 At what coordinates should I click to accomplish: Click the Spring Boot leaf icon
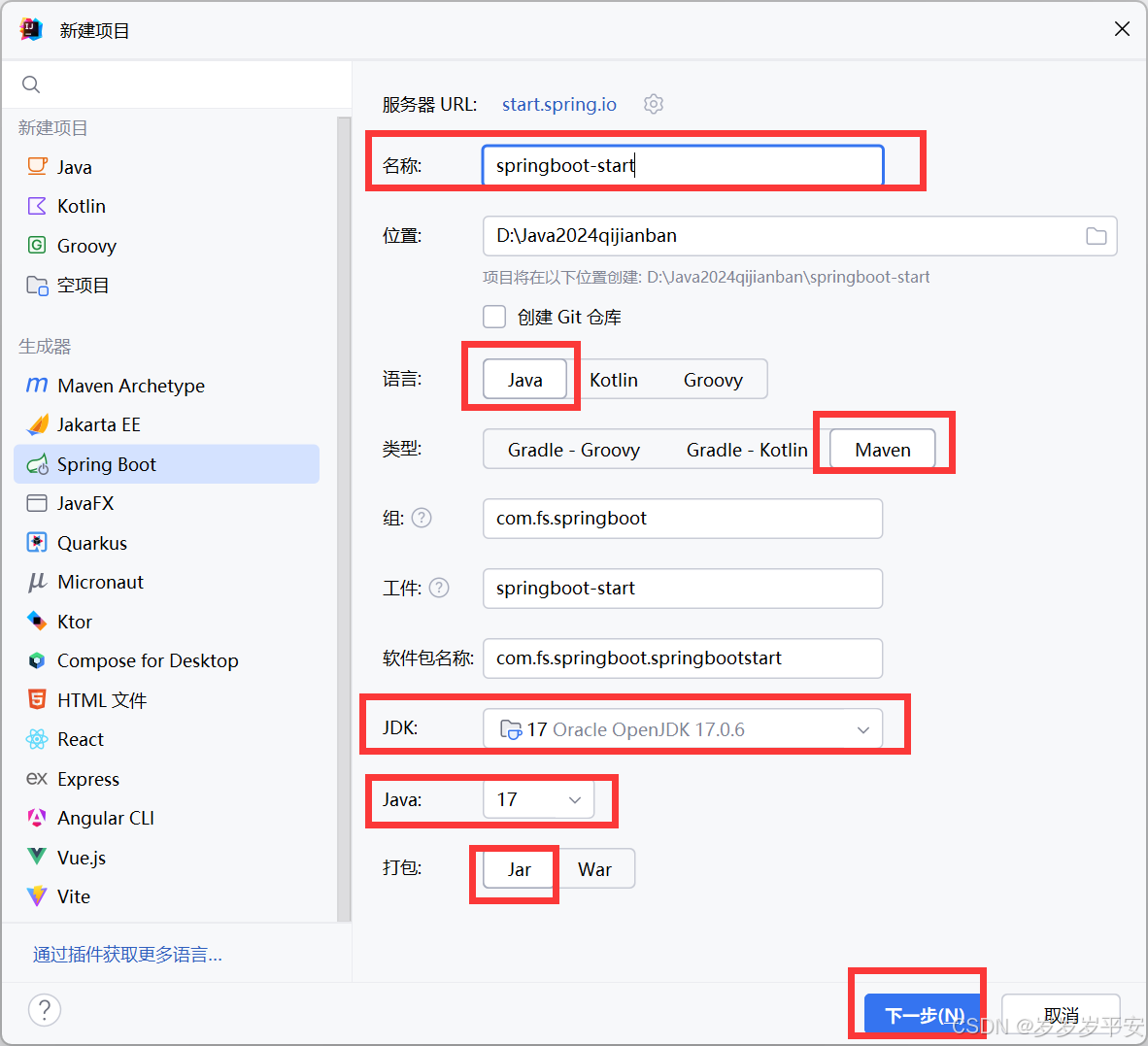37,464
